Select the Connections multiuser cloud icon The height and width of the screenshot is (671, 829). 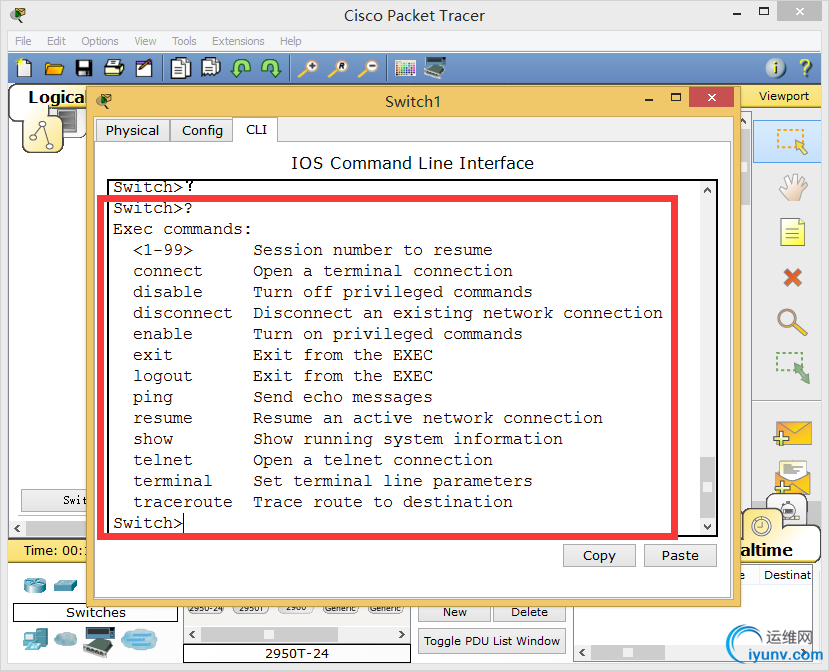click(139, 639)
